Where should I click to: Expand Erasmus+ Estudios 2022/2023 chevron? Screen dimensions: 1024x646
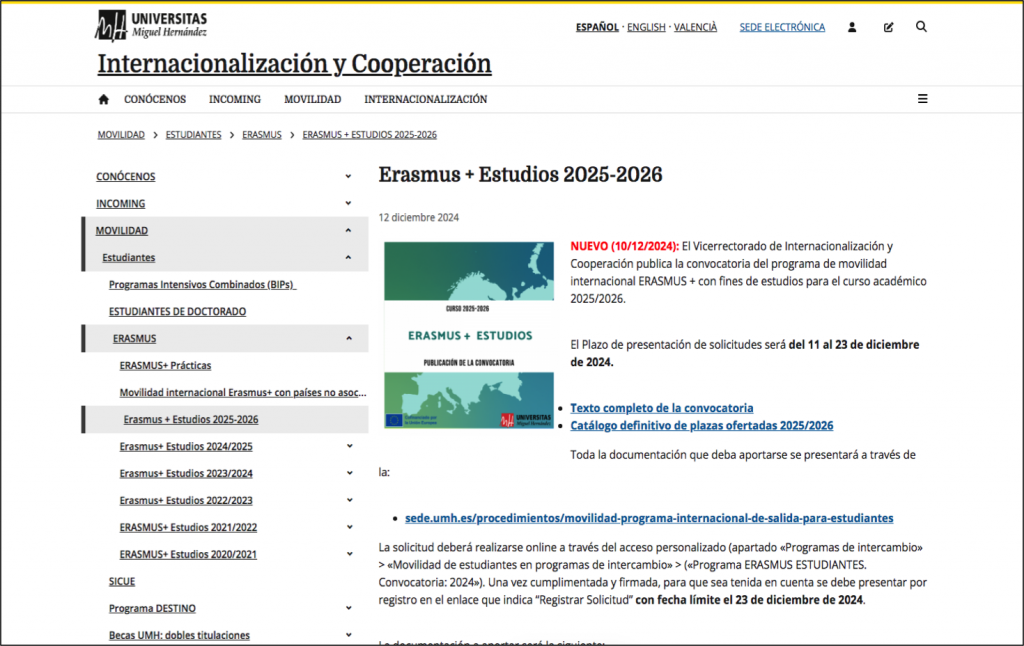coord(349,500)
